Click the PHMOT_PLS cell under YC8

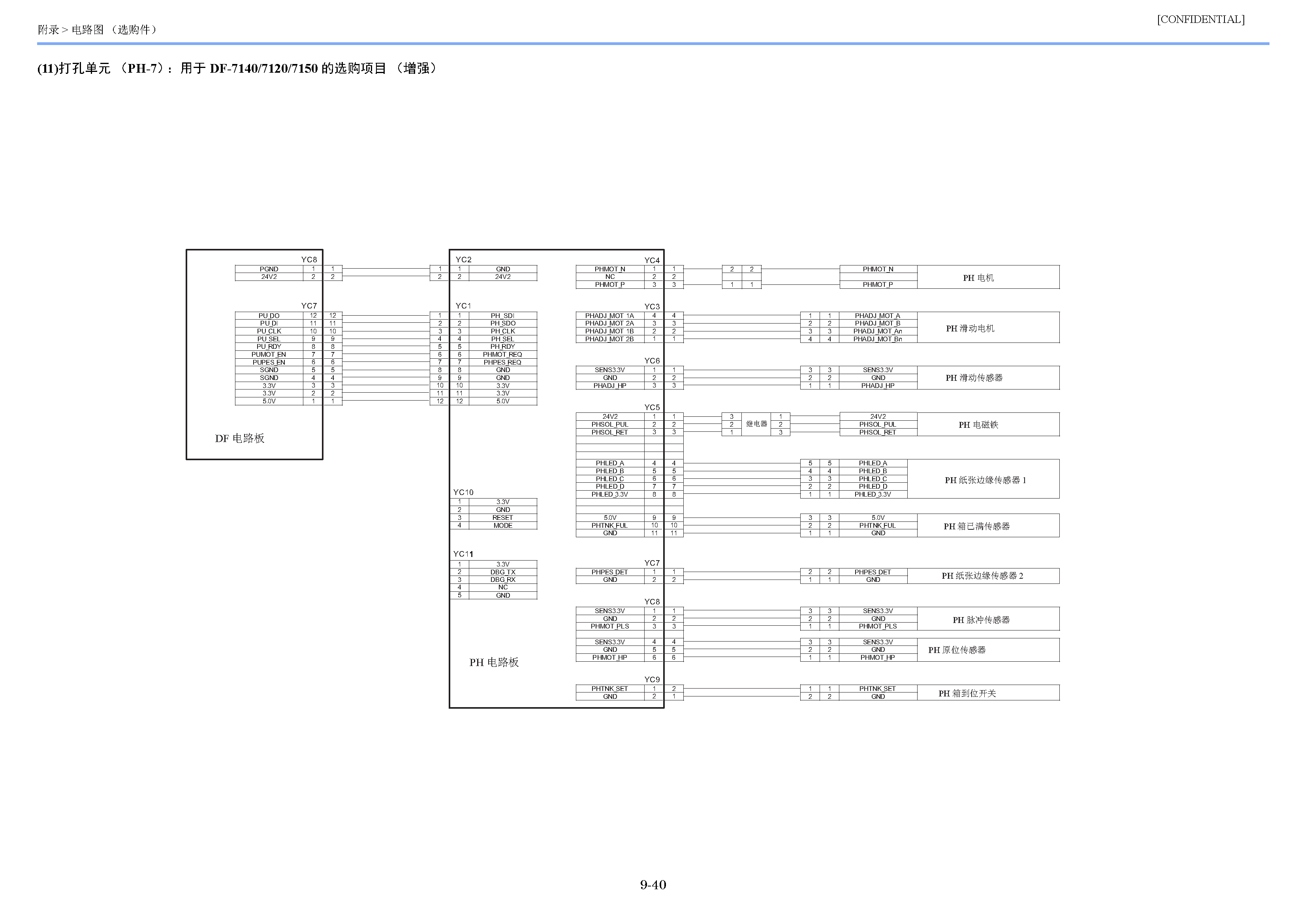(x=610, y=626)
